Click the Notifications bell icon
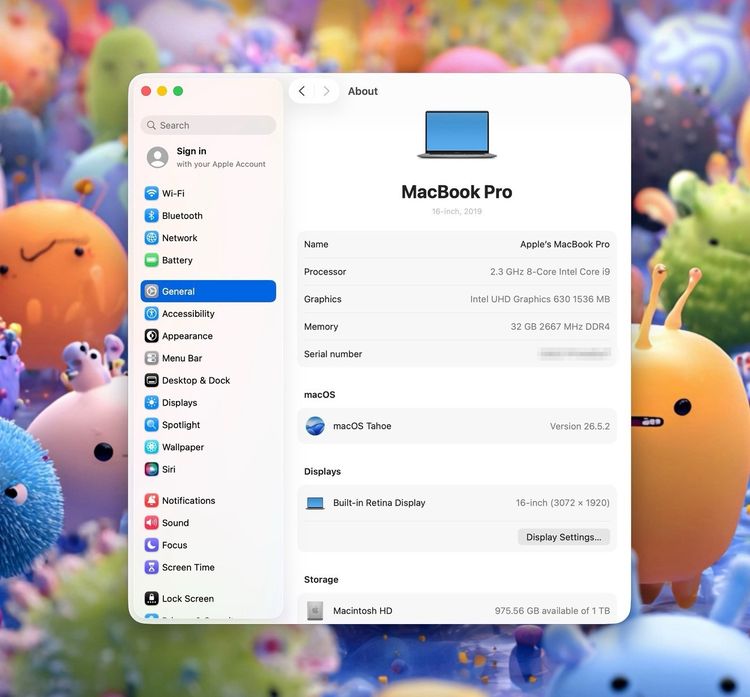Viewport: 750px width, 697px height. (151, 500)
